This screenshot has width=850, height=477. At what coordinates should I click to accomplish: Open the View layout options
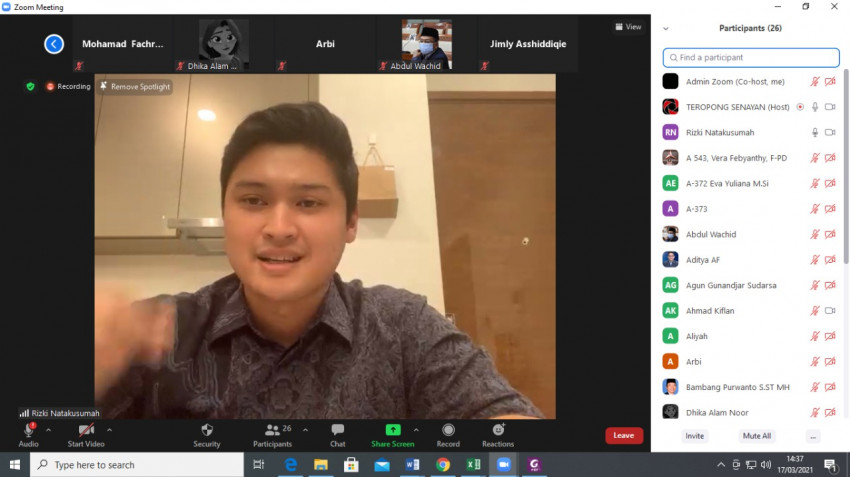click(x=628, y=27)
